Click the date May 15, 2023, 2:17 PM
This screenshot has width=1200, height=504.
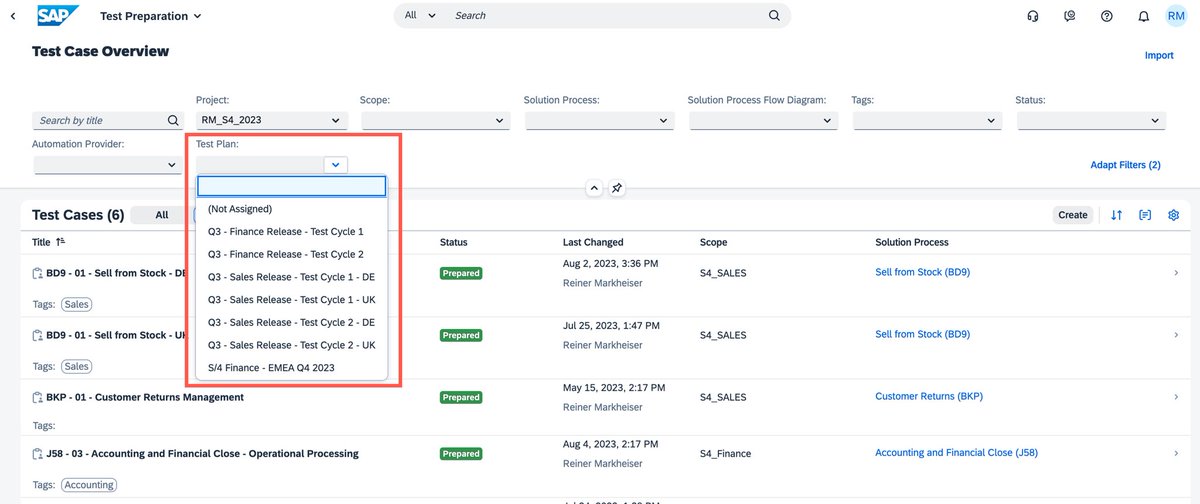(614, 387)
